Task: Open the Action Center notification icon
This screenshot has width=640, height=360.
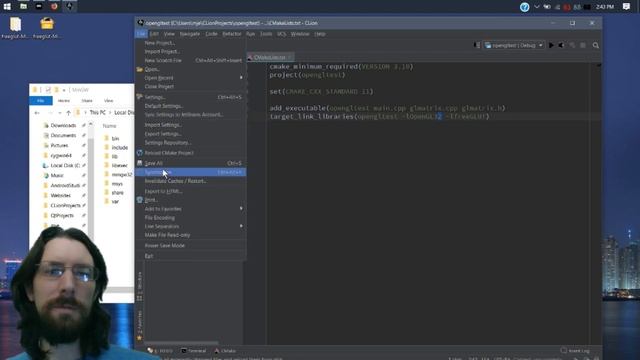Action: [626, 7]
